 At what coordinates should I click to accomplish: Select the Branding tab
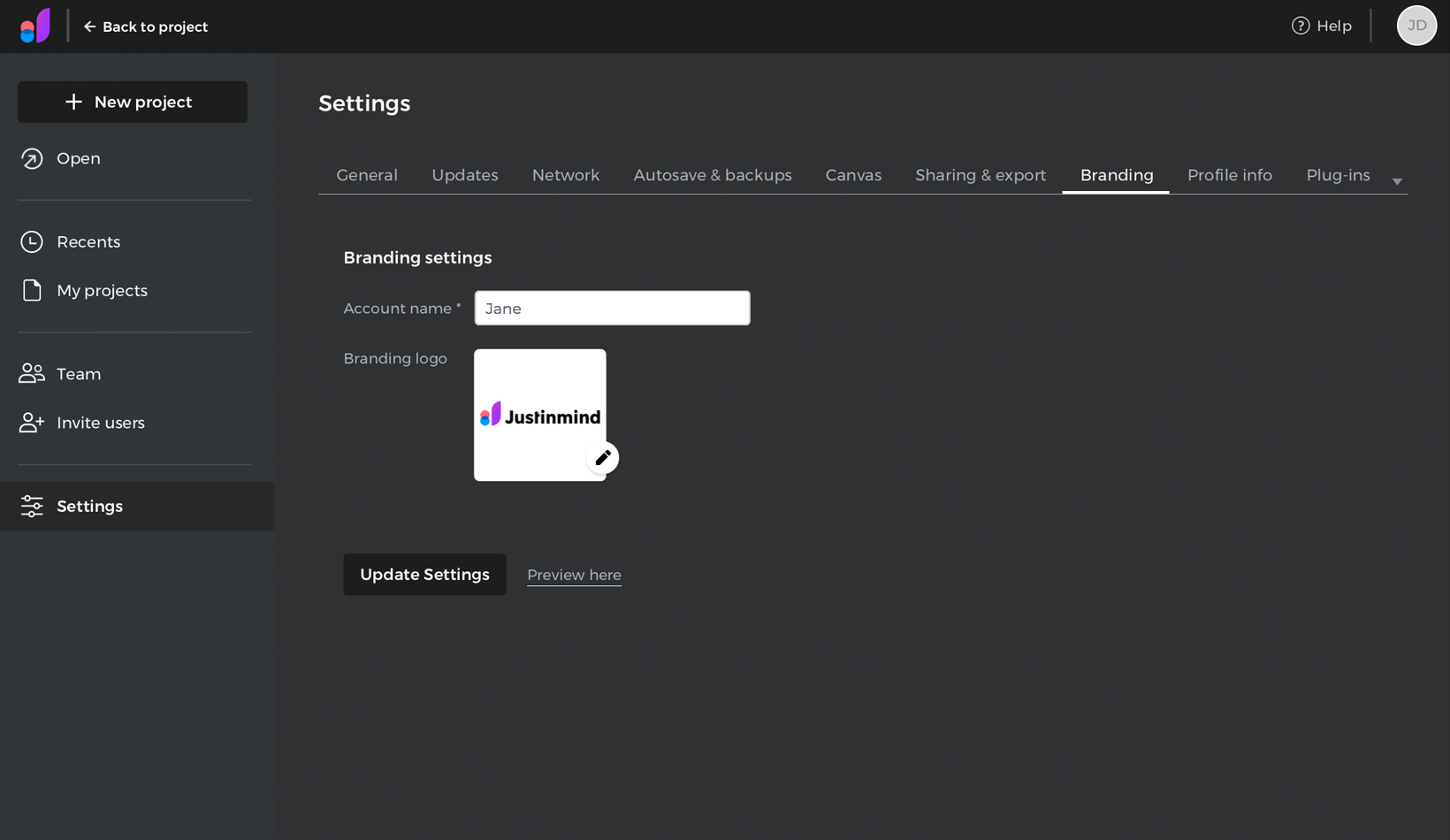coord(1117,175)
